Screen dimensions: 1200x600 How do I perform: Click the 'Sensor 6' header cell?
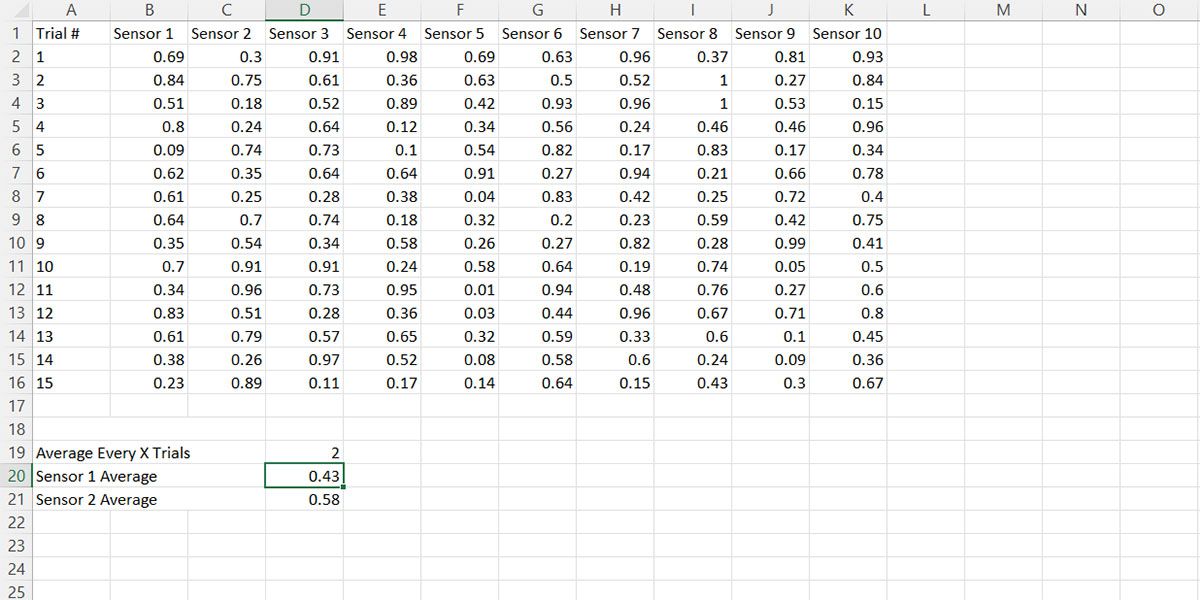[537, 33]
